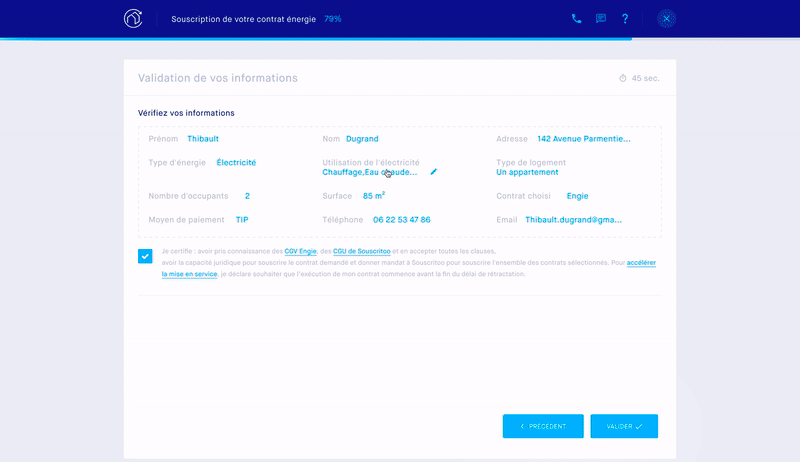Select first name value Thibault
The width and height of the screenshot is (800, 462).
[203, 139]
